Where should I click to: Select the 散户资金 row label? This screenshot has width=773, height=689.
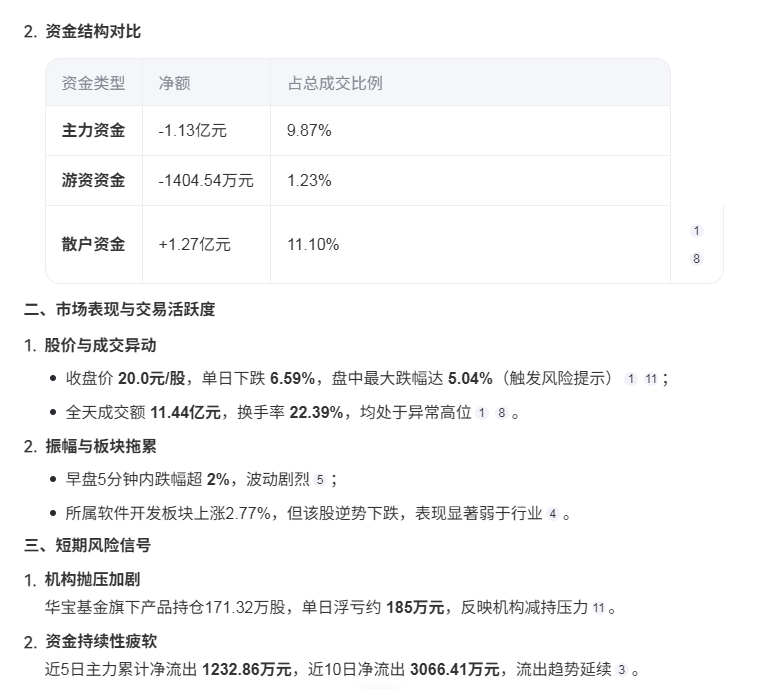tap(93, 244)
